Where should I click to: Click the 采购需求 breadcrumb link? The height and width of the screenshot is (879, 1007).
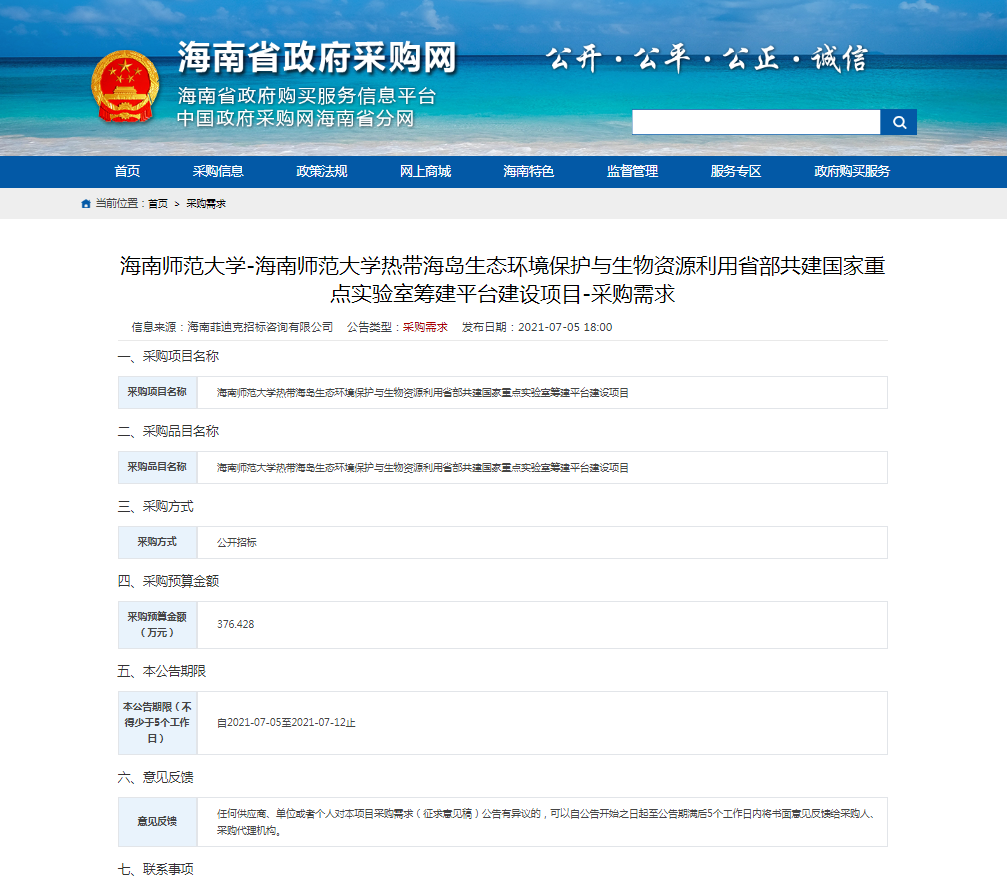[206, 204]
